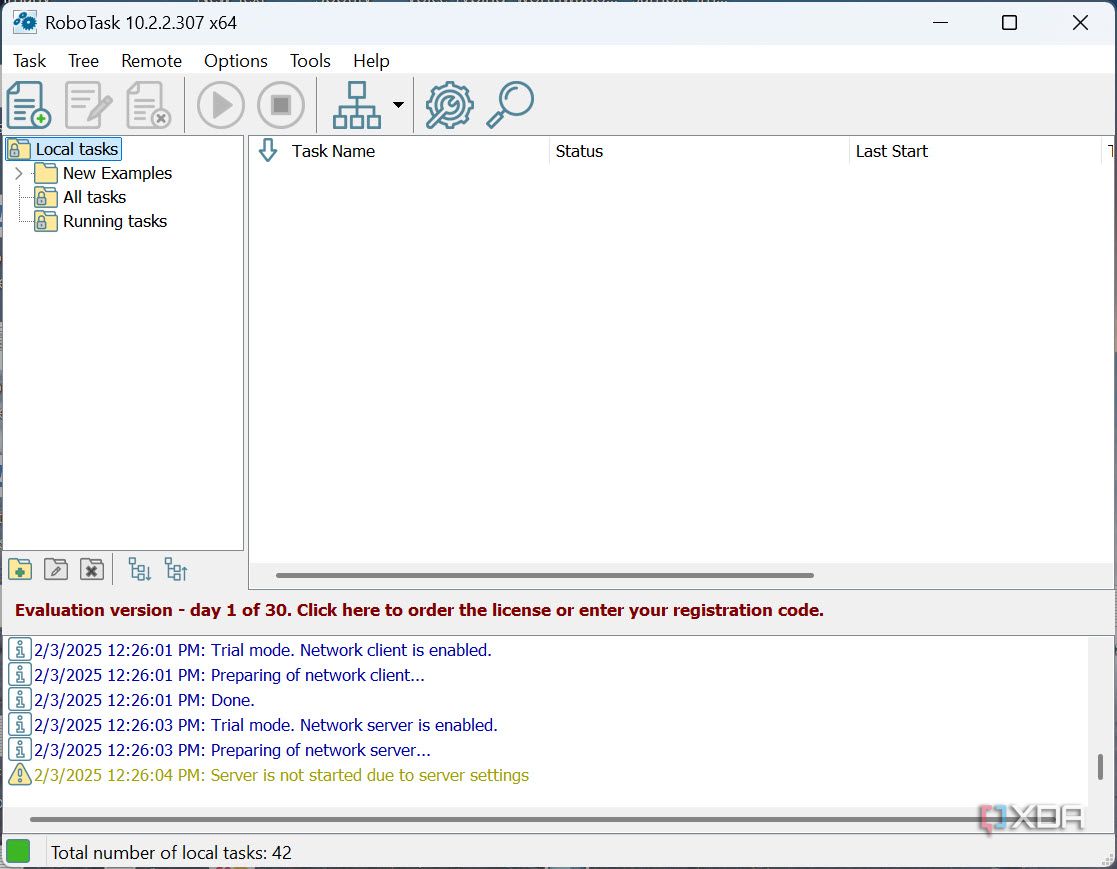Click the search magnifier icon
The height and width of the screenshot is (869, 1117).
click(x=510, y=104)
